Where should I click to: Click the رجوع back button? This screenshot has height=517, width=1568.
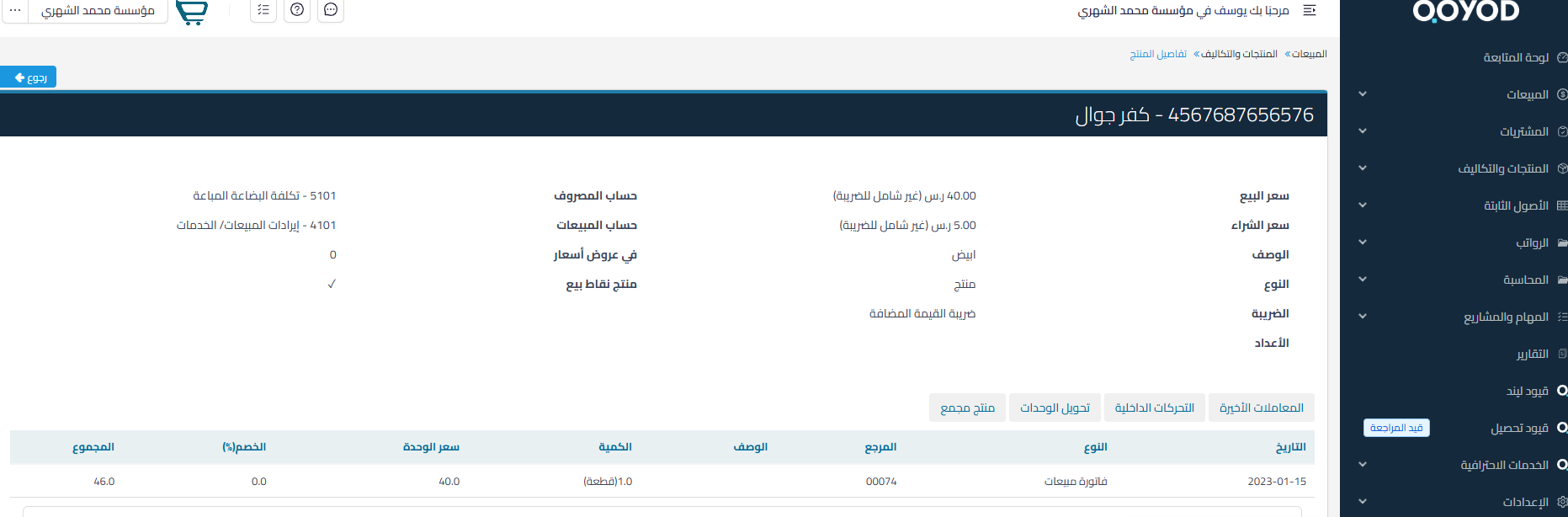pos(29,77)
